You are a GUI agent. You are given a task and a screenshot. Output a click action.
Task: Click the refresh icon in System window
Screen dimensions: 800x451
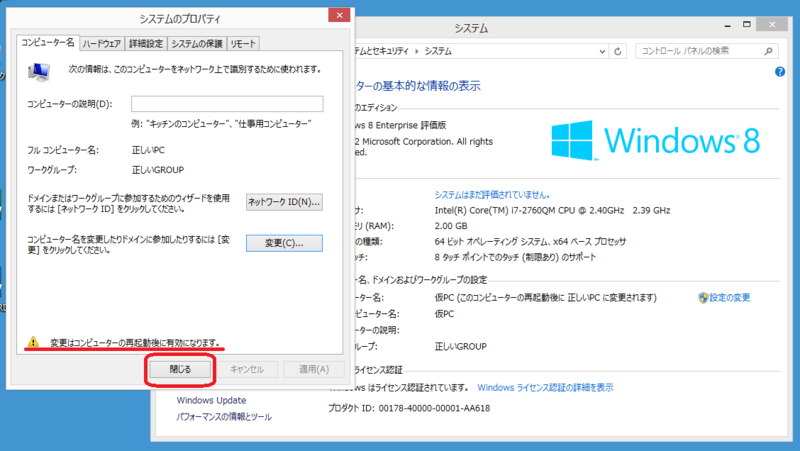click(618, 51)
